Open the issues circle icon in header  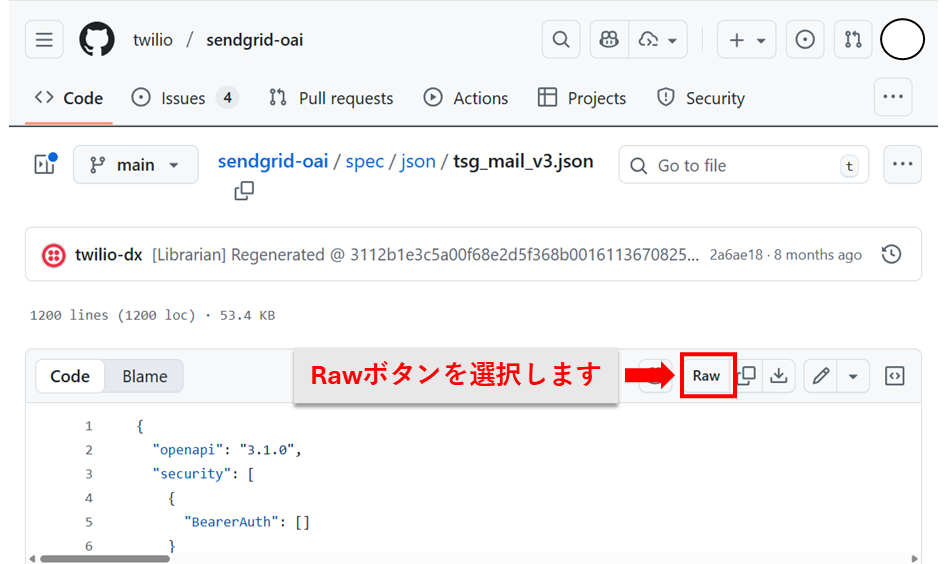coord(804,40)
